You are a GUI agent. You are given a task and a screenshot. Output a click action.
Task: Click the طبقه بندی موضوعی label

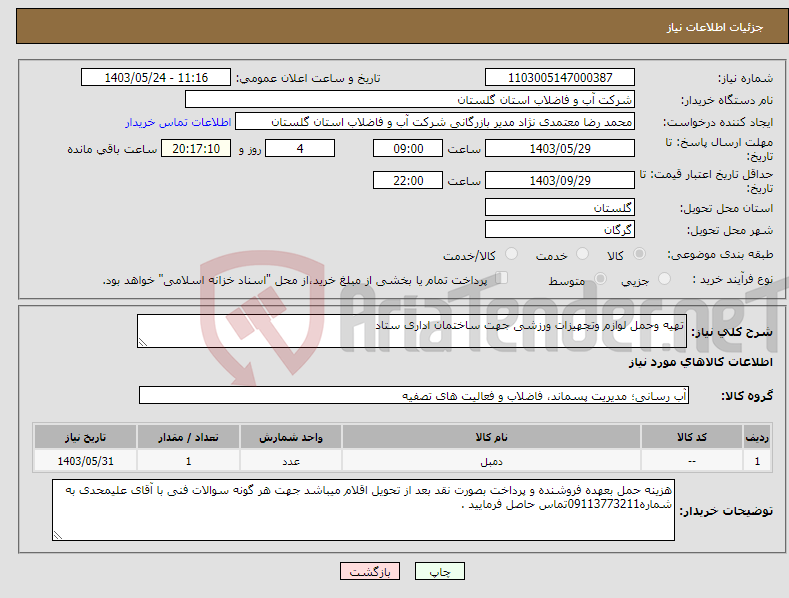[x=720, y=255]
